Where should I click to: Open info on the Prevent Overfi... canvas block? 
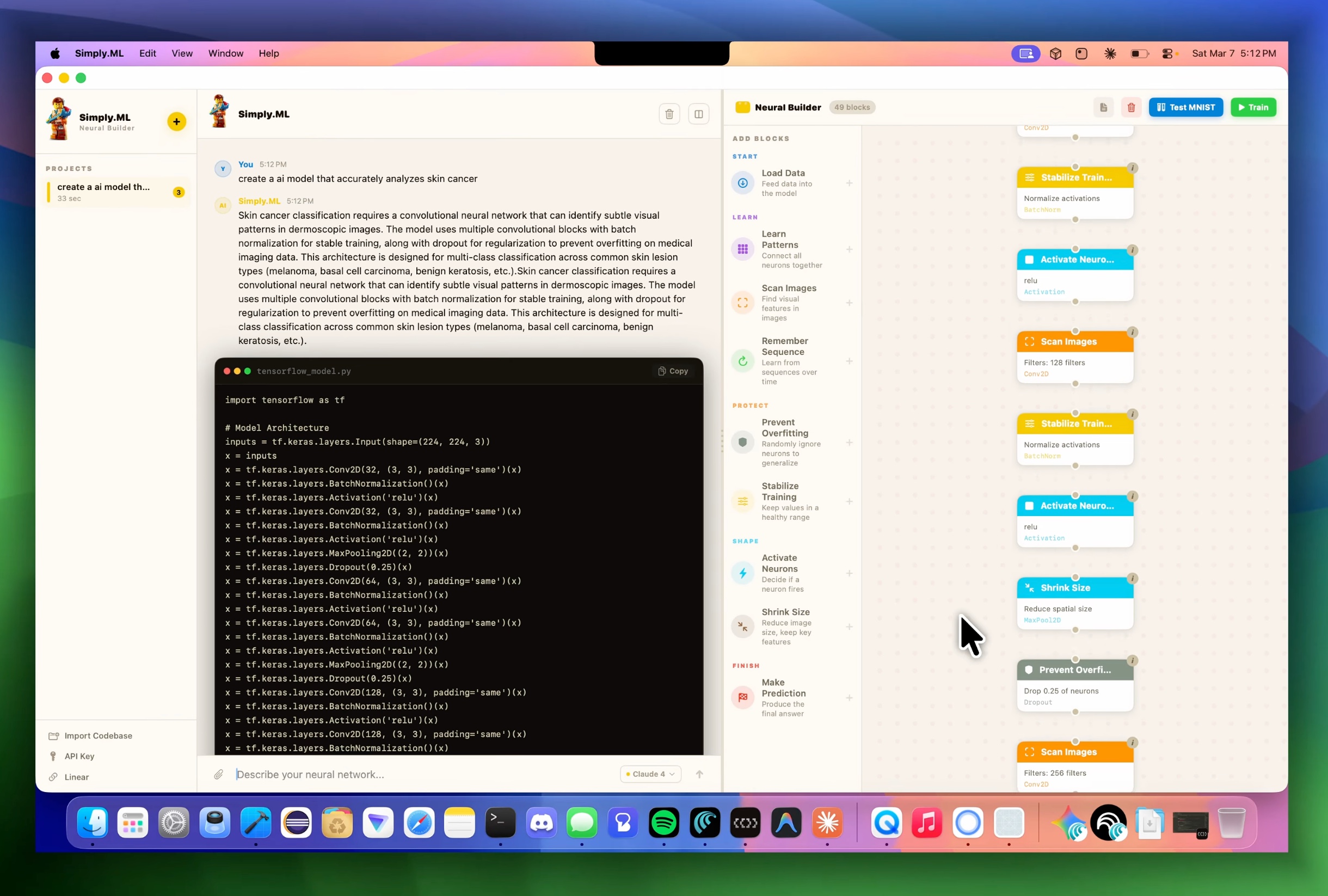pyautogui.click(x=1132, y=661)
